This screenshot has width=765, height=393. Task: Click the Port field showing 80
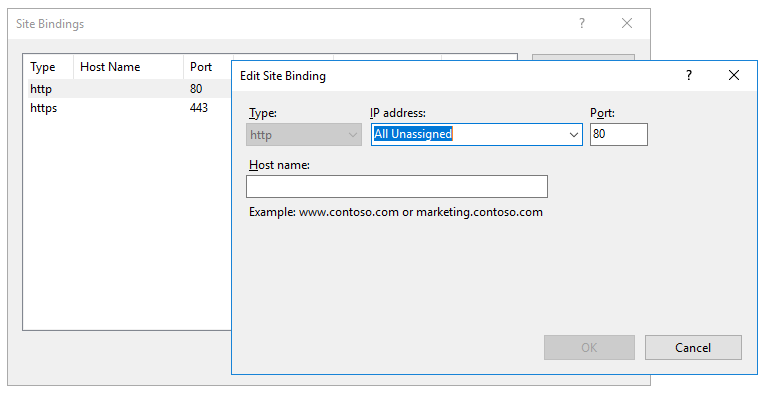pyautogui.click(x=619, y=135)
